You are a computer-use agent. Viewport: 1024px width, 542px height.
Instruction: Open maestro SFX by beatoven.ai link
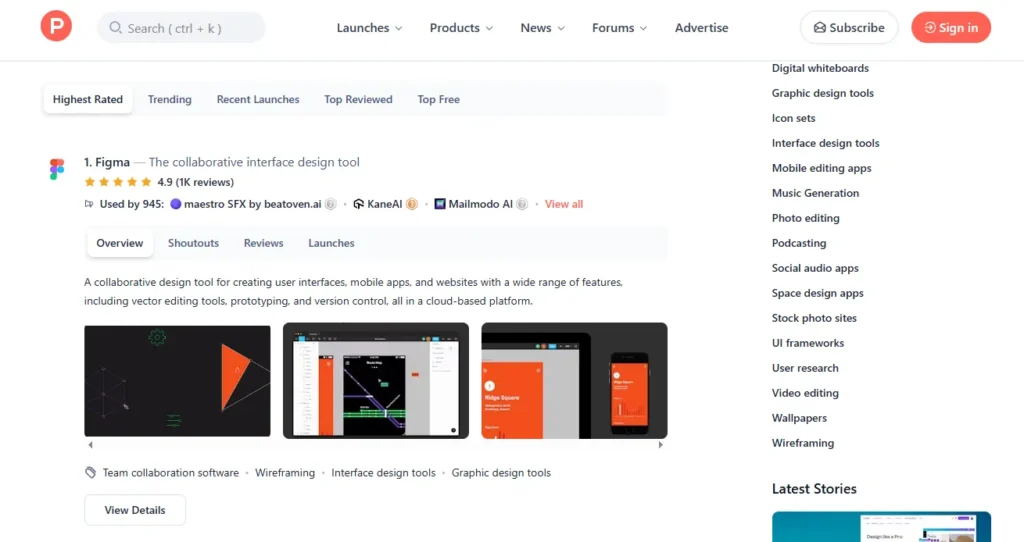[x=252, y=204]
